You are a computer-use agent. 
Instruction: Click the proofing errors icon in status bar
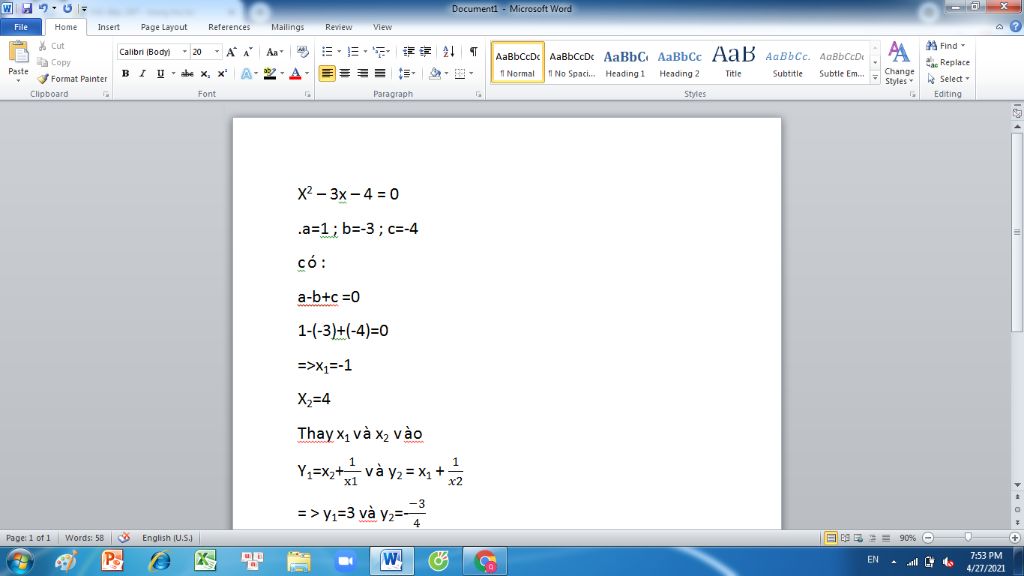tap(123, 537)
